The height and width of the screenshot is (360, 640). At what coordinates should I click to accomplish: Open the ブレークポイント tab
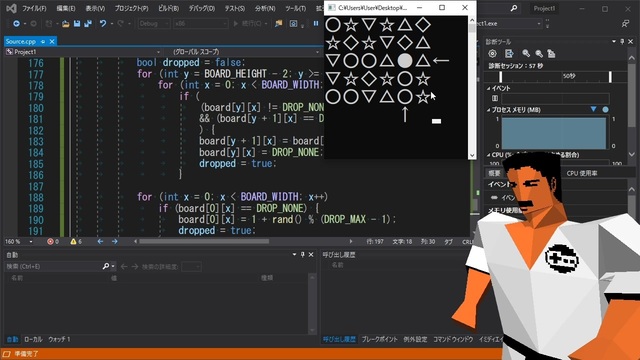[x=379, y=339]
